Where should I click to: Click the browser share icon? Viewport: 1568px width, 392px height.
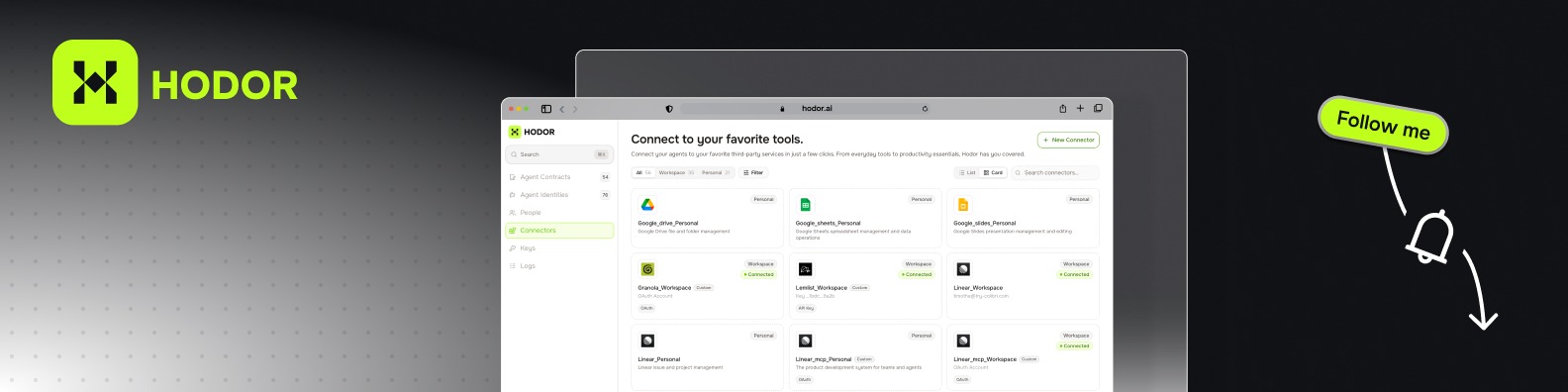click(1062, 109)
